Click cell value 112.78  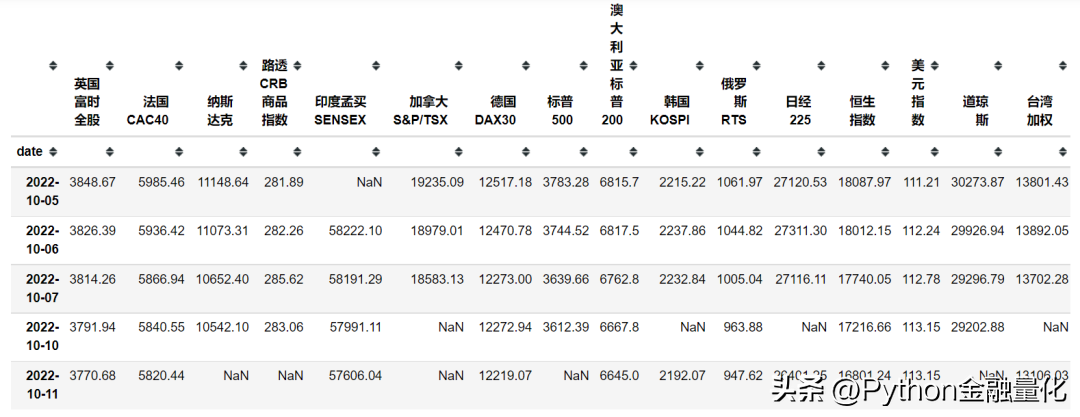[920, 279]
